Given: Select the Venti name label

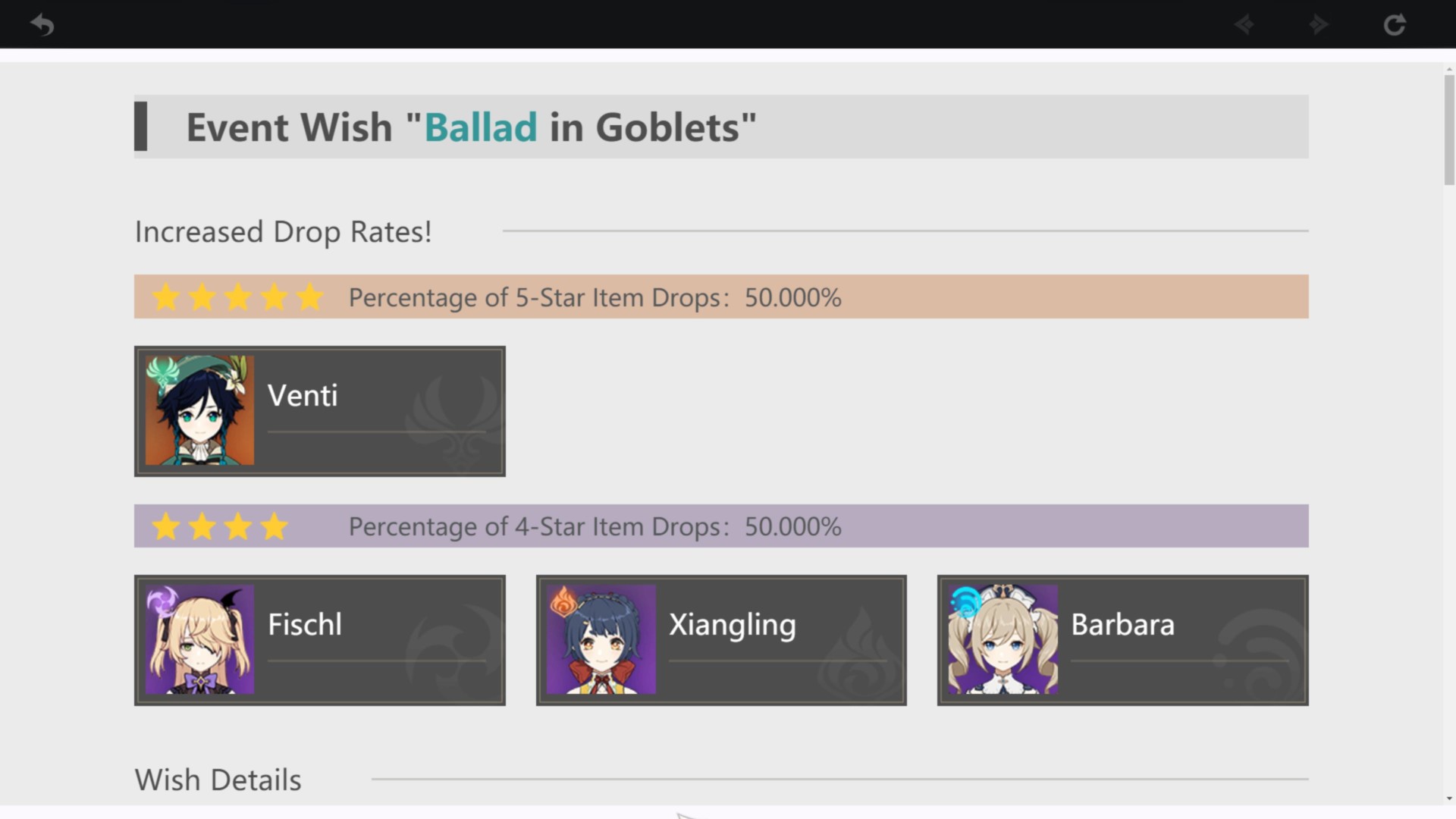Looking at the screenshot, I should click(x=303, y=396).
